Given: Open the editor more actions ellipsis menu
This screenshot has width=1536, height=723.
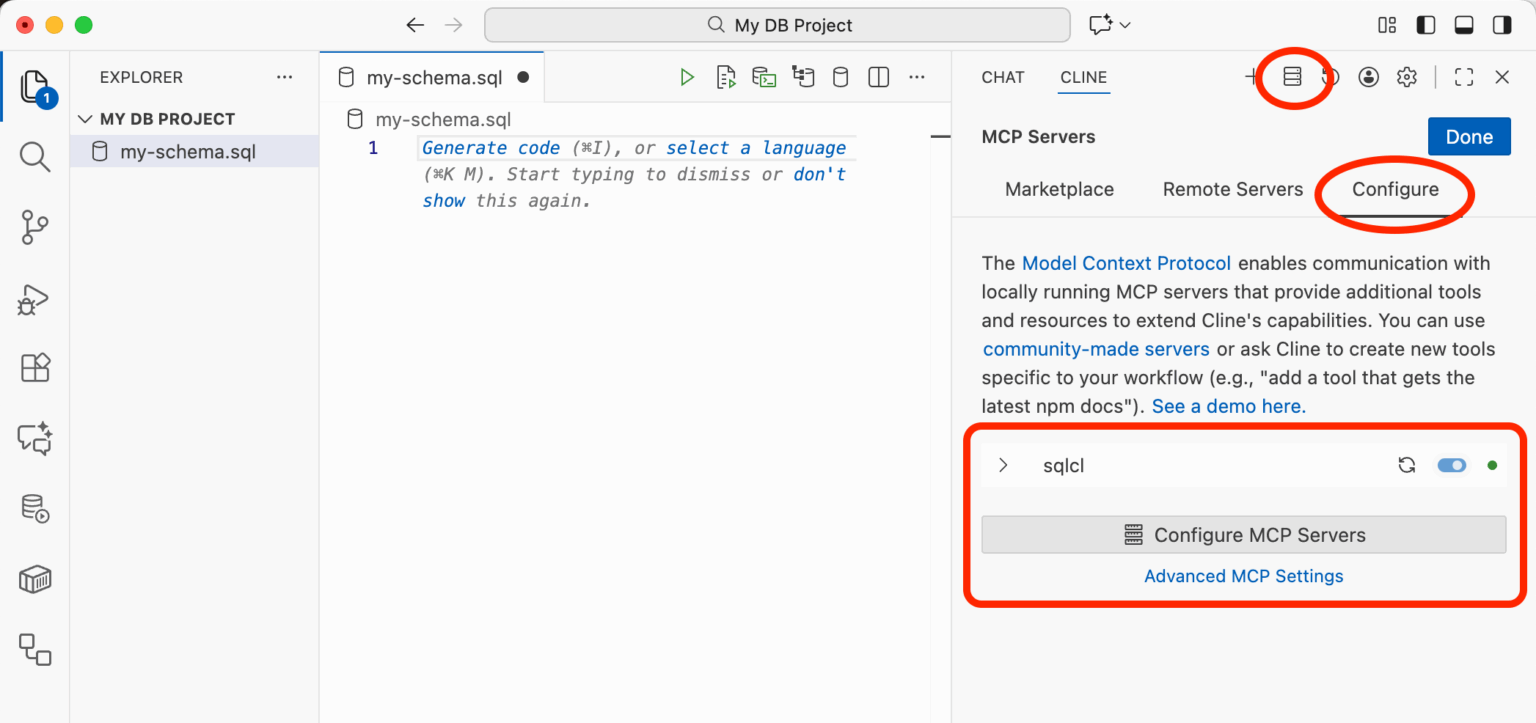Looking at the screenshot, I should [x=916, y=76].
